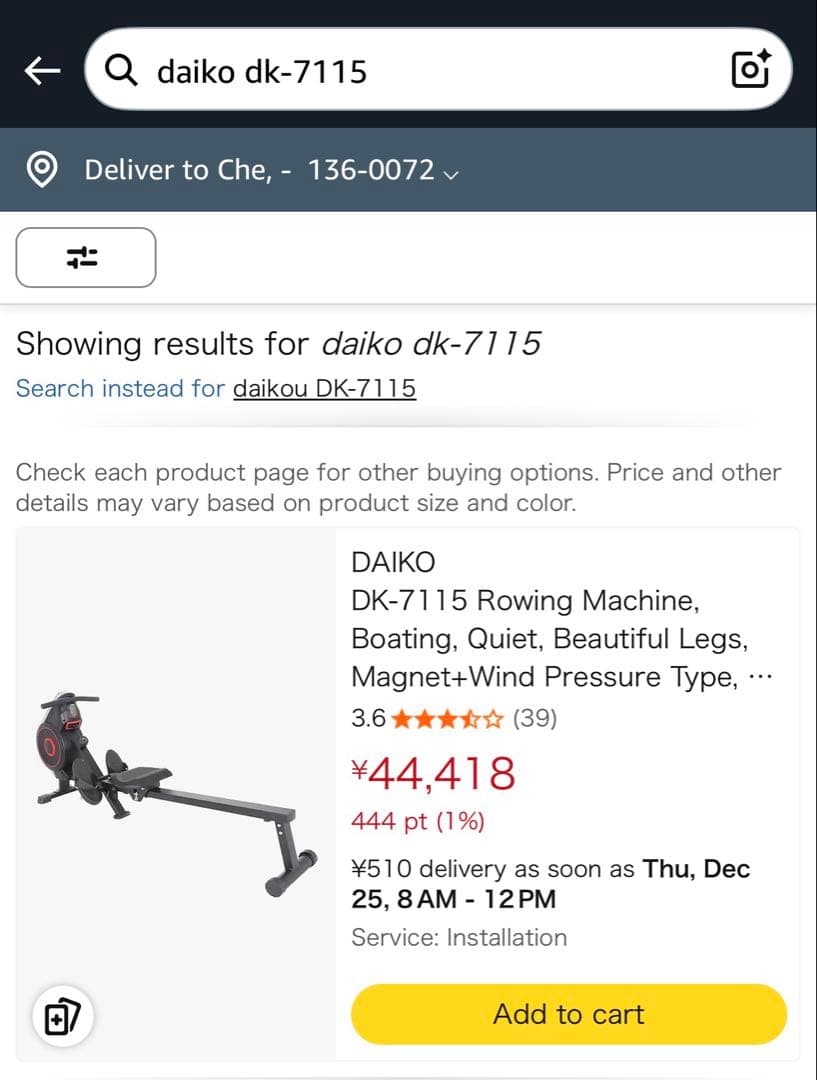Search instead for daikou DK-7115 link

point(324,388)
